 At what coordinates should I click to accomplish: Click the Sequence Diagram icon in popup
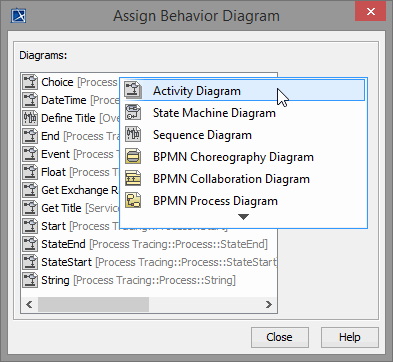(x=133, y=134)
